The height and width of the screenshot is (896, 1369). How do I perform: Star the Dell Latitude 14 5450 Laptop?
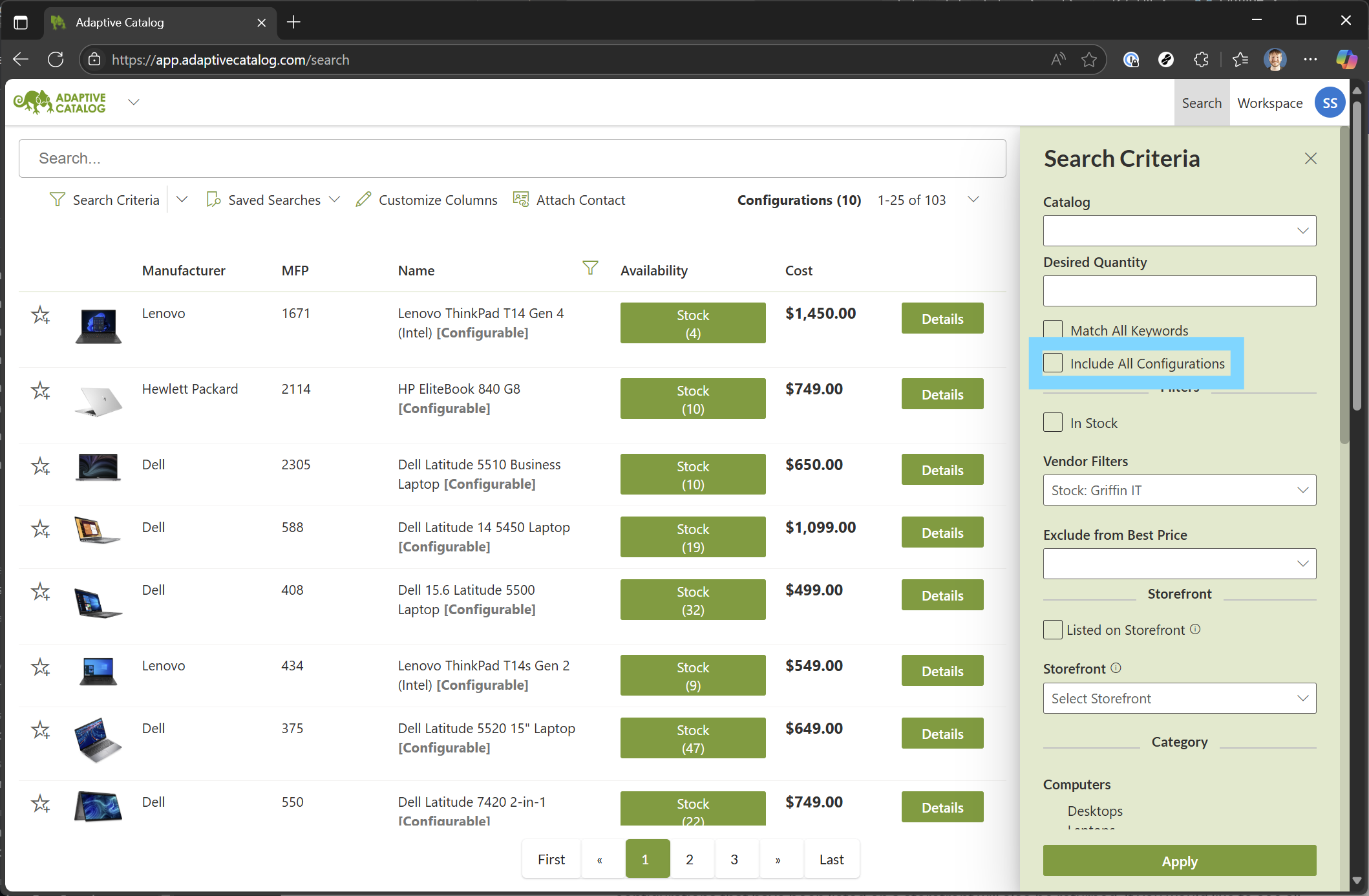[41, 529]
